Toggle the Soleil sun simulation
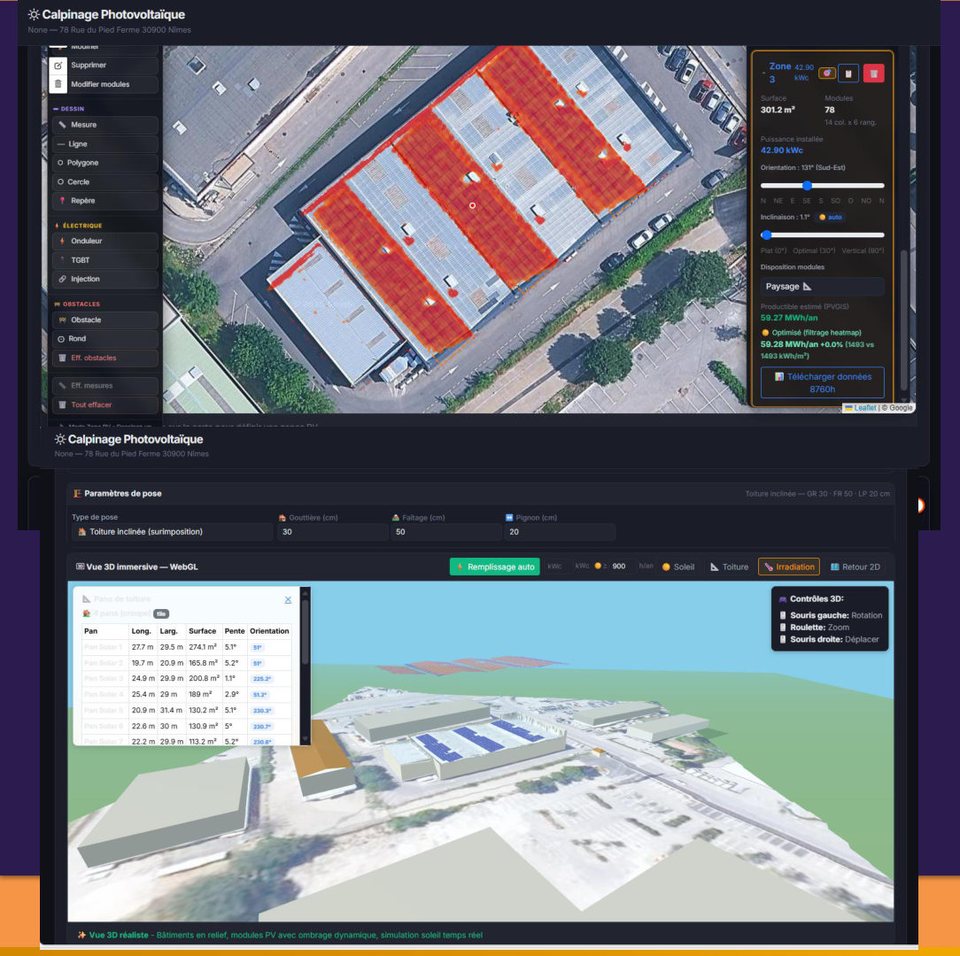 [x=678, y=567]
